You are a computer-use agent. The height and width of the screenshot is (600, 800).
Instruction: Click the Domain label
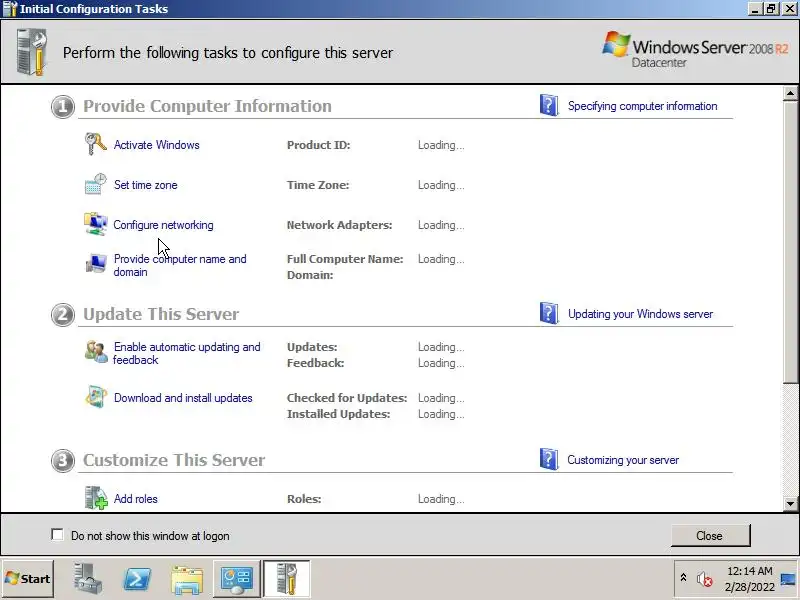point(310,275)
